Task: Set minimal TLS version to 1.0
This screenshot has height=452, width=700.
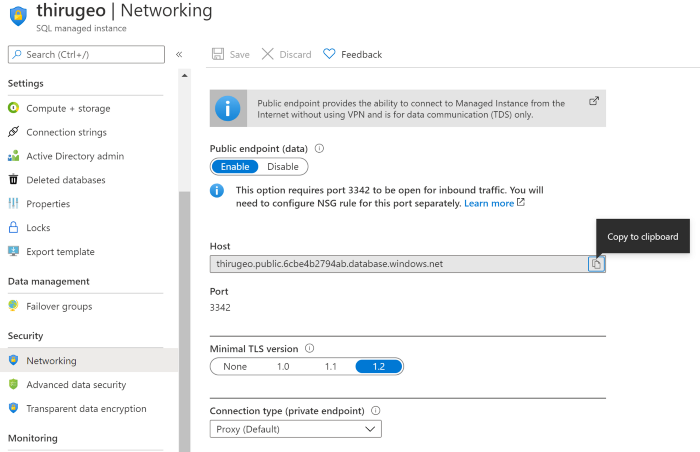Action: coord(283,367)
